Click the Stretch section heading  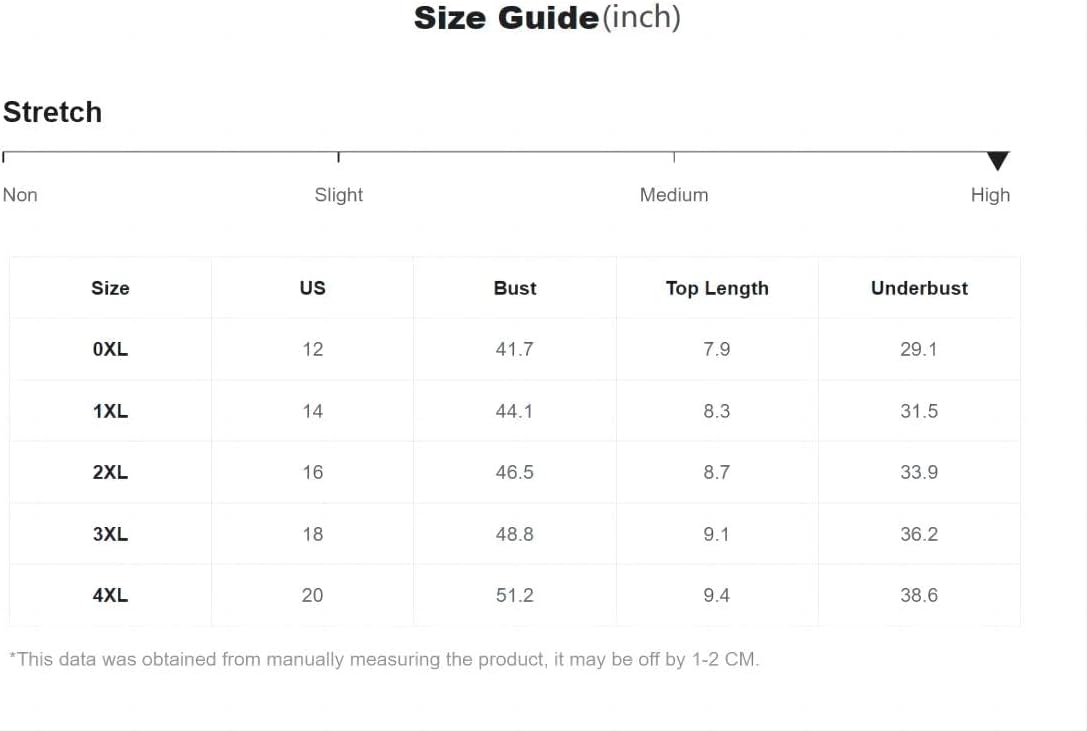(x=53, y=112)
